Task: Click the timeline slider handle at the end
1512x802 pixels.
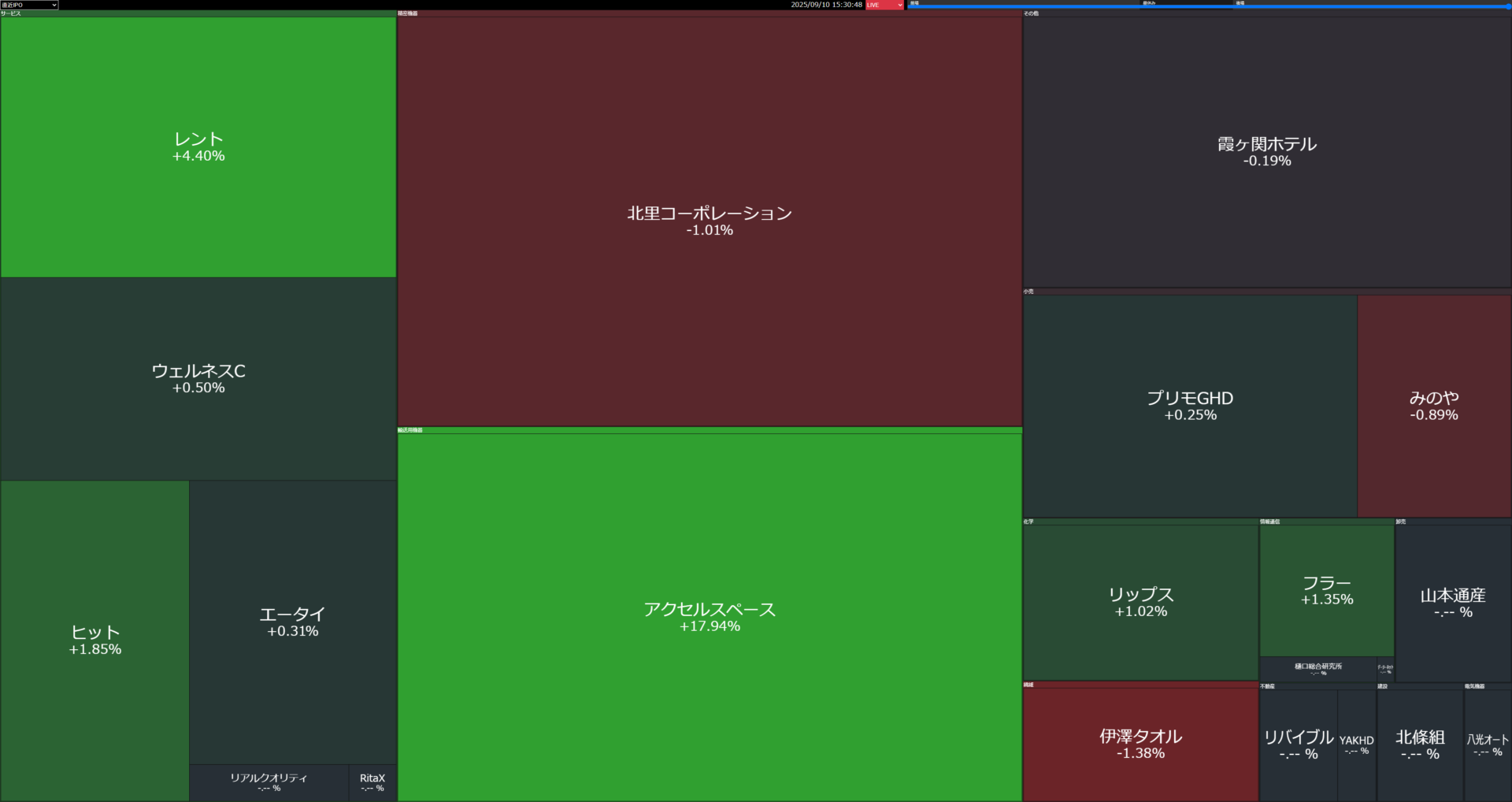Action: tap(1507, 6)
